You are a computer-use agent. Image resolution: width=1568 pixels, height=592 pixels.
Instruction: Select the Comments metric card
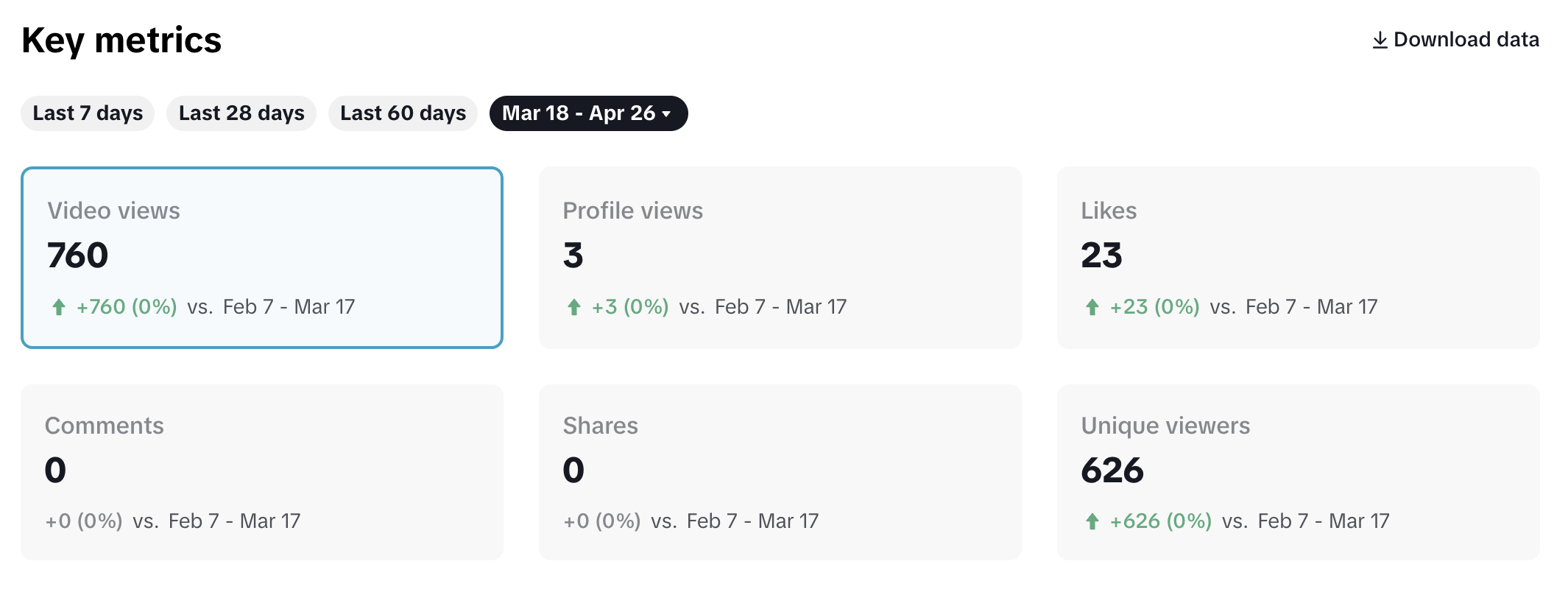(262, 472)
